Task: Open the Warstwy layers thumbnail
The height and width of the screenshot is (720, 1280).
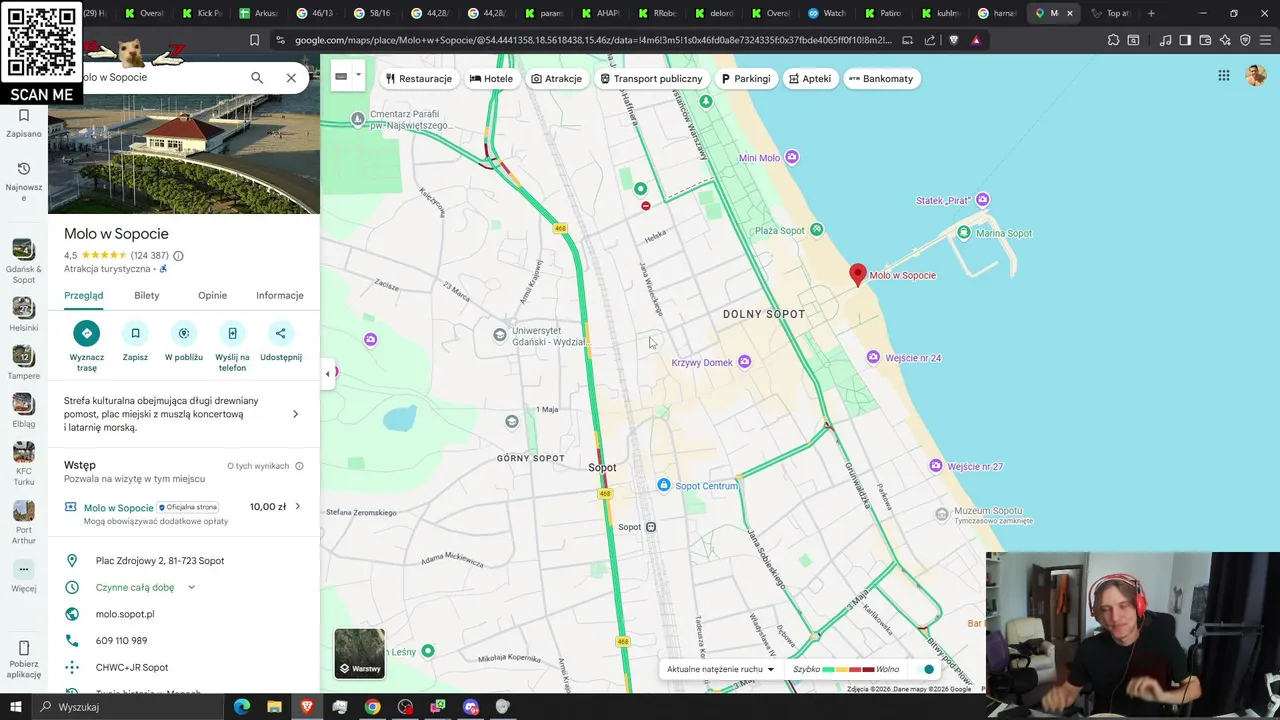Action: point(359,653)
